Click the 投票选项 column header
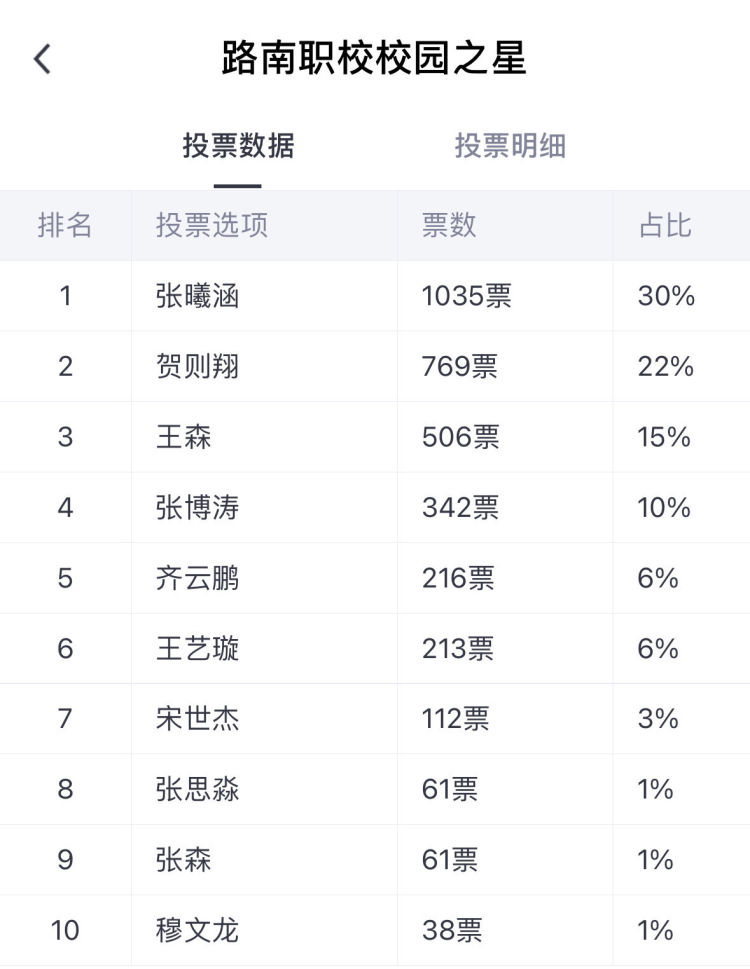This screenshot has width=750, height=969. click(212, 225)
